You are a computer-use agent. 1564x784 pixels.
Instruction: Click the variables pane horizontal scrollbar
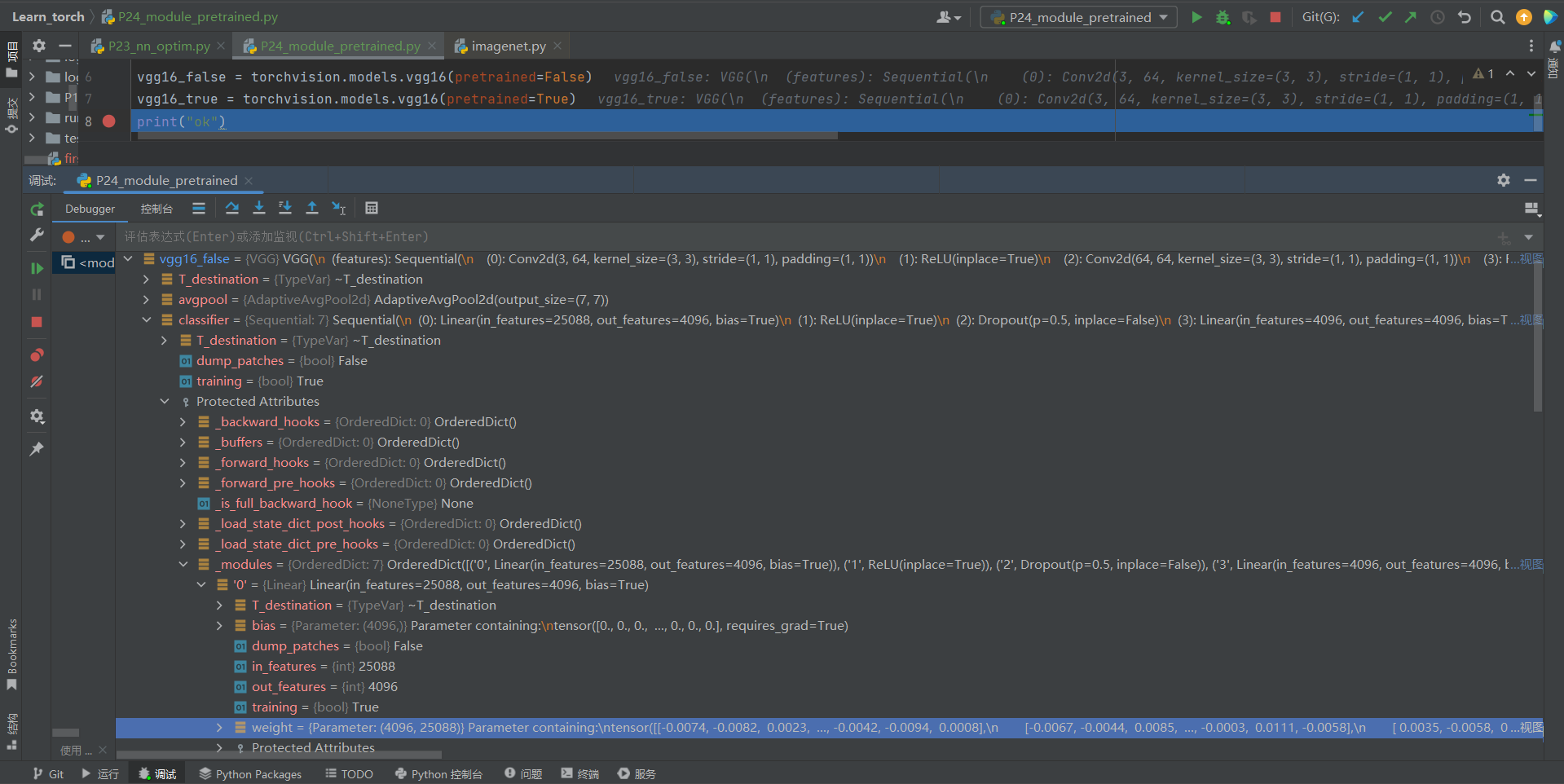coord(279,755)
